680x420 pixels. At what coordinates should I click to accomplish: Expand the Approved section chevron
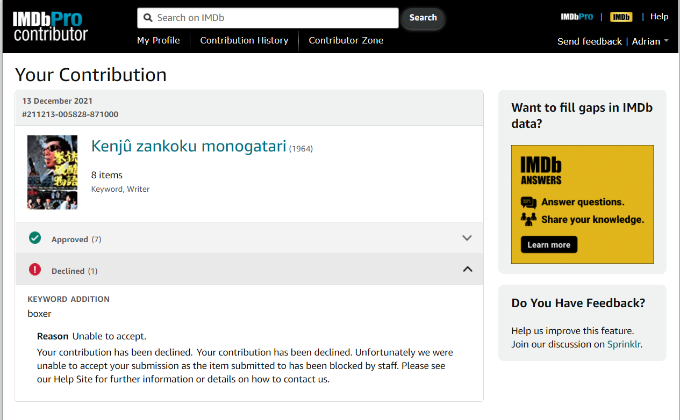click(x=466, y=239)
